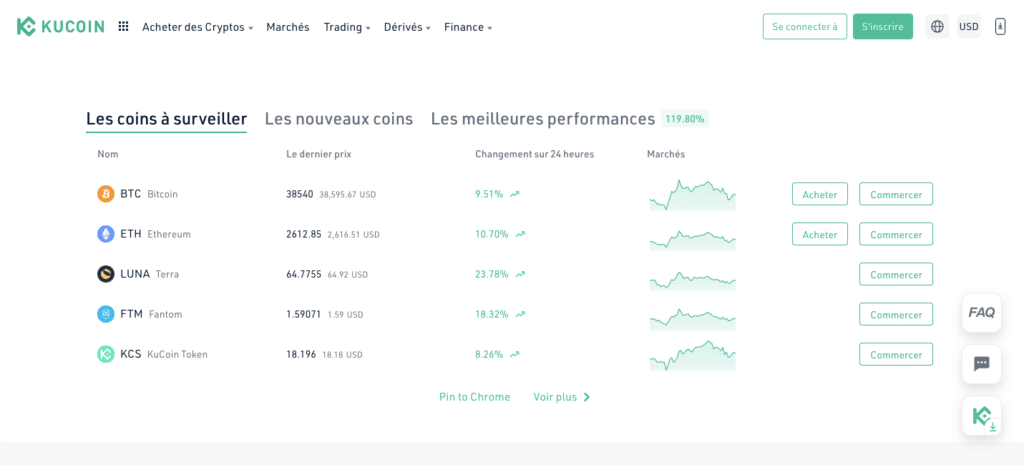Click the Fantom name text
The width and height of the screenshot is (1024, 465).
[165, 314]
